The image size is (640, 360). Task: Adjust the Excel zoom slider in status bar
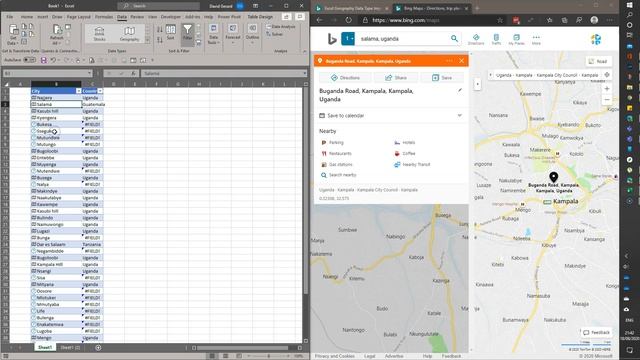[x=269, y=356]
